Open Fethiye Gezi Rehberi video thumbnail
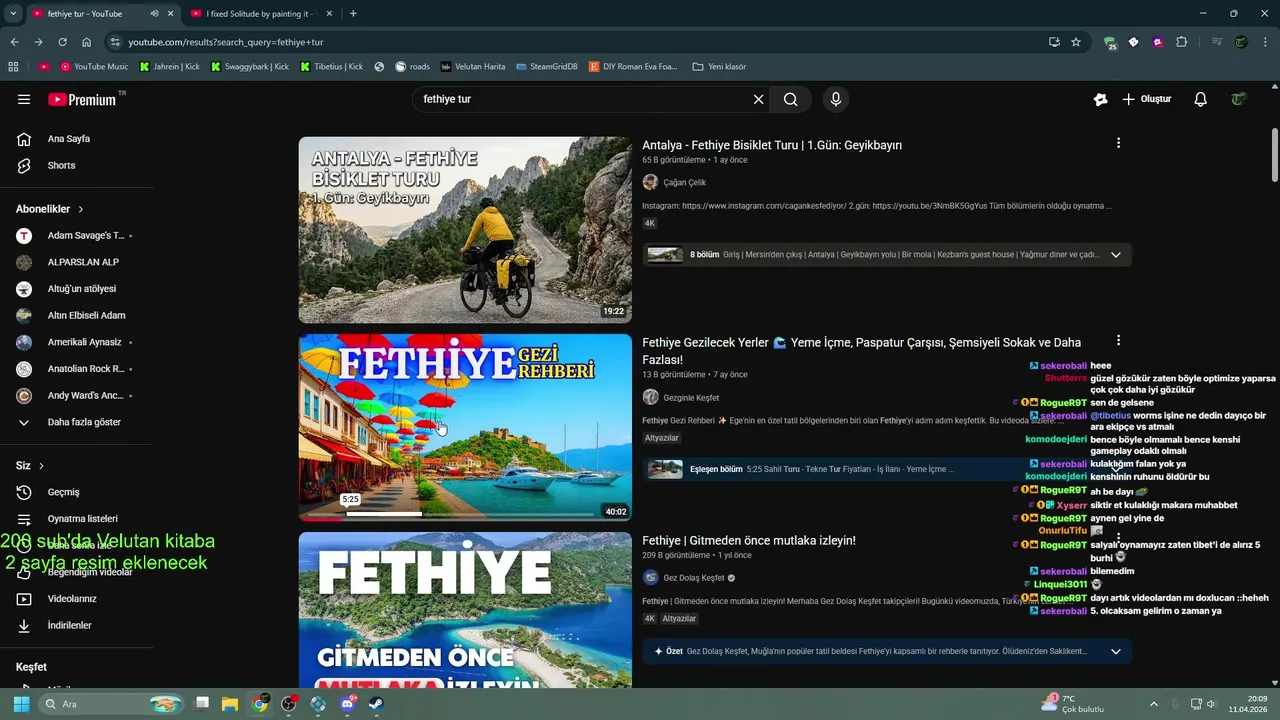This screenshot has width=1280, height=720. coord(465,428)
